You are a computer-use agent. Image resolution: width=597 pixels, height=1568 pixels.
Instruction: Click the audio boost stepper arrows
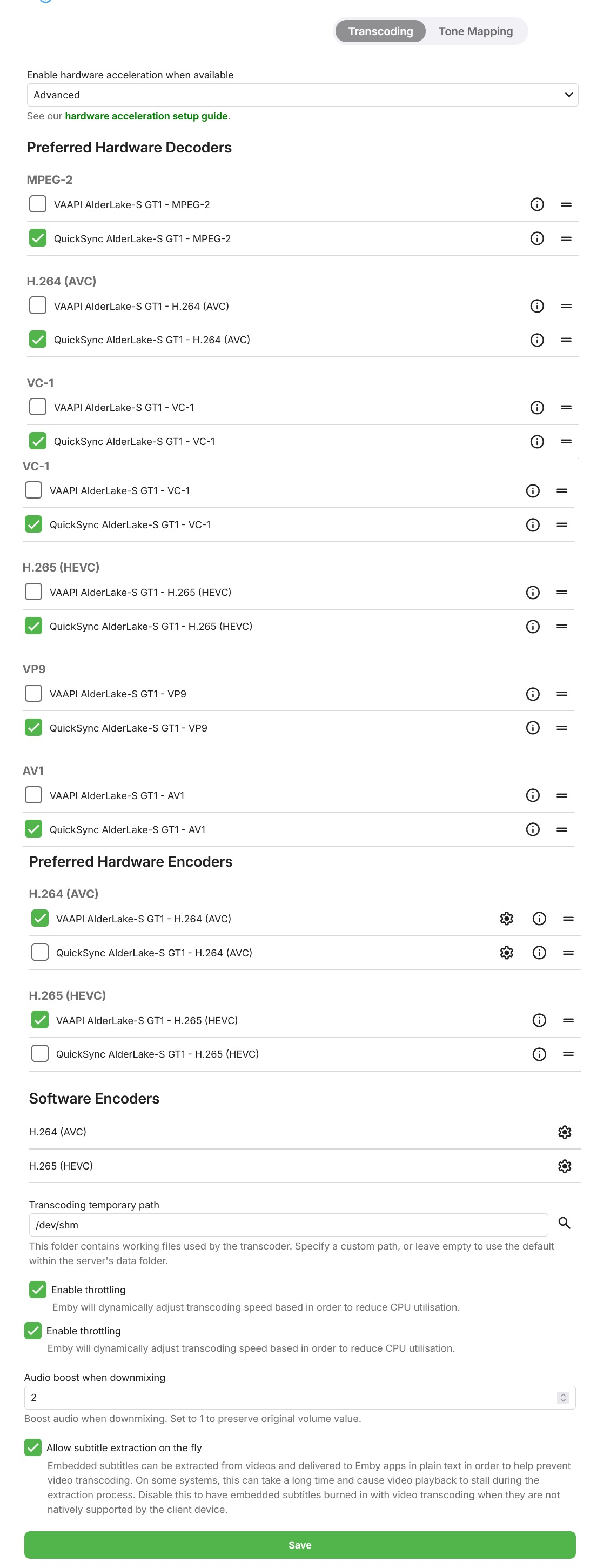tap(563, 1398)
